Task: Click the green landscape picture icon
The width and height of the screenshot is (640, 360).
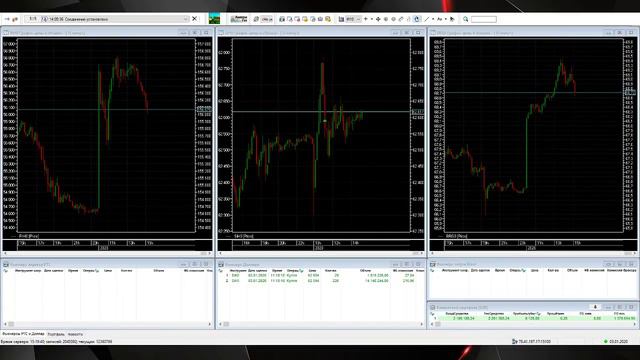Action: click(214, 18)
